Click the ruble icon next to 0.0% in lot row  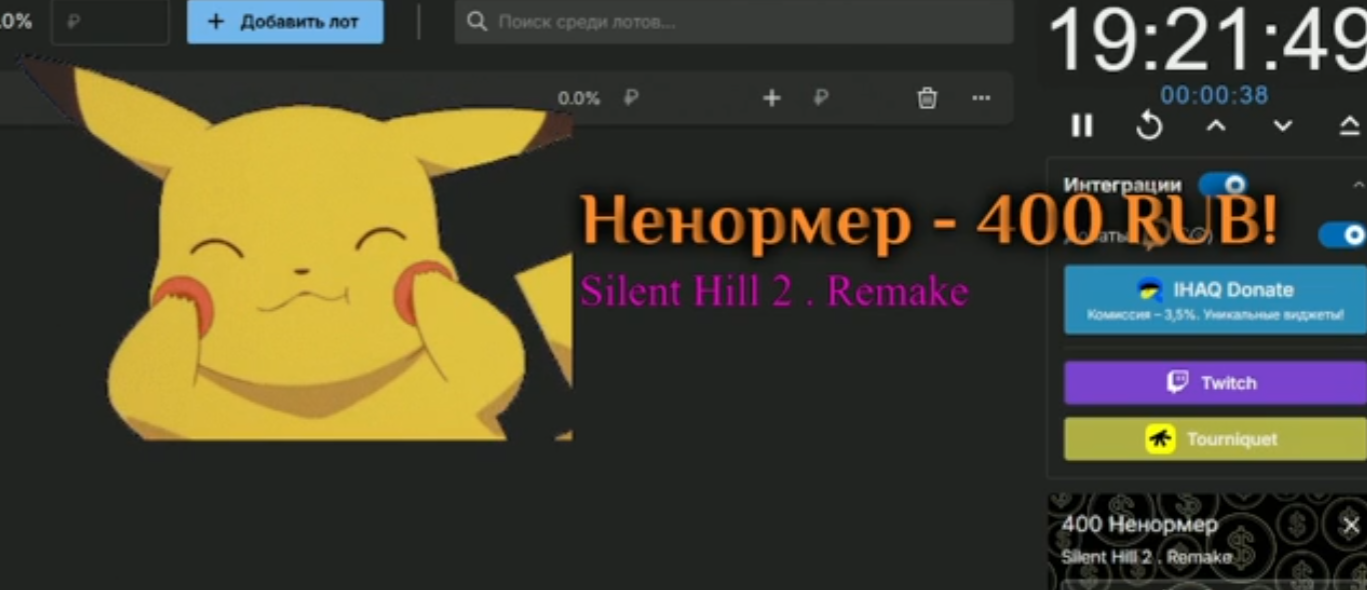pyautogui.click(x=630, y=98)
